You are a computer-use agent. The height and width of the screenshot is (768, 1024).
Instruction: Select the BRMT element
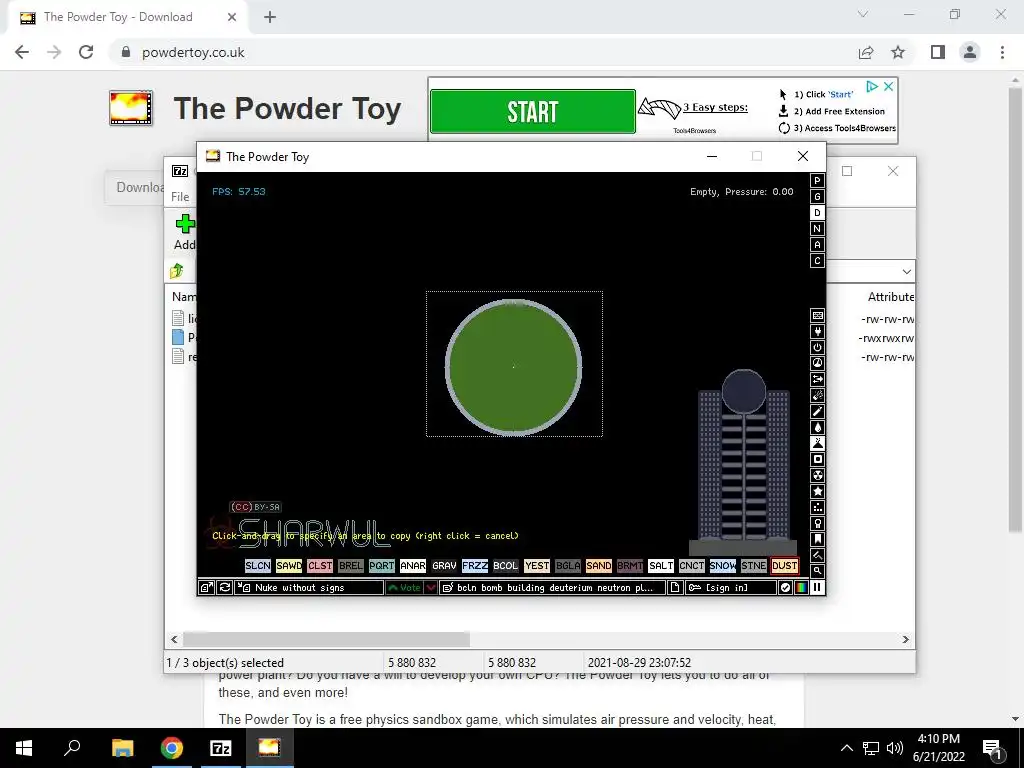pyautogui.click(x=630, y=566)
